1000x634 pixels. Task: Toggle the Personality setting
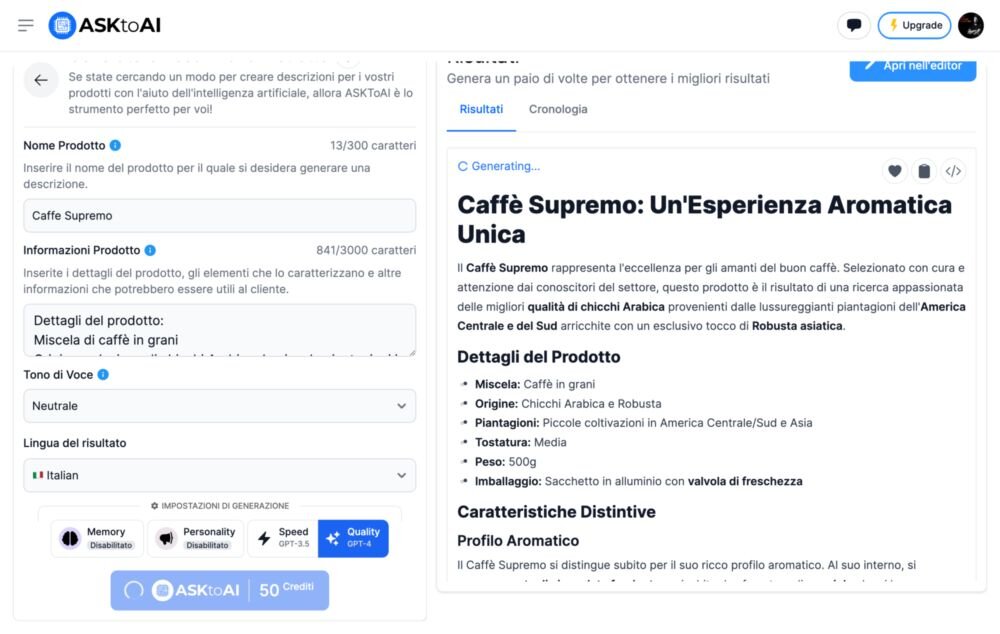(195, 538)
